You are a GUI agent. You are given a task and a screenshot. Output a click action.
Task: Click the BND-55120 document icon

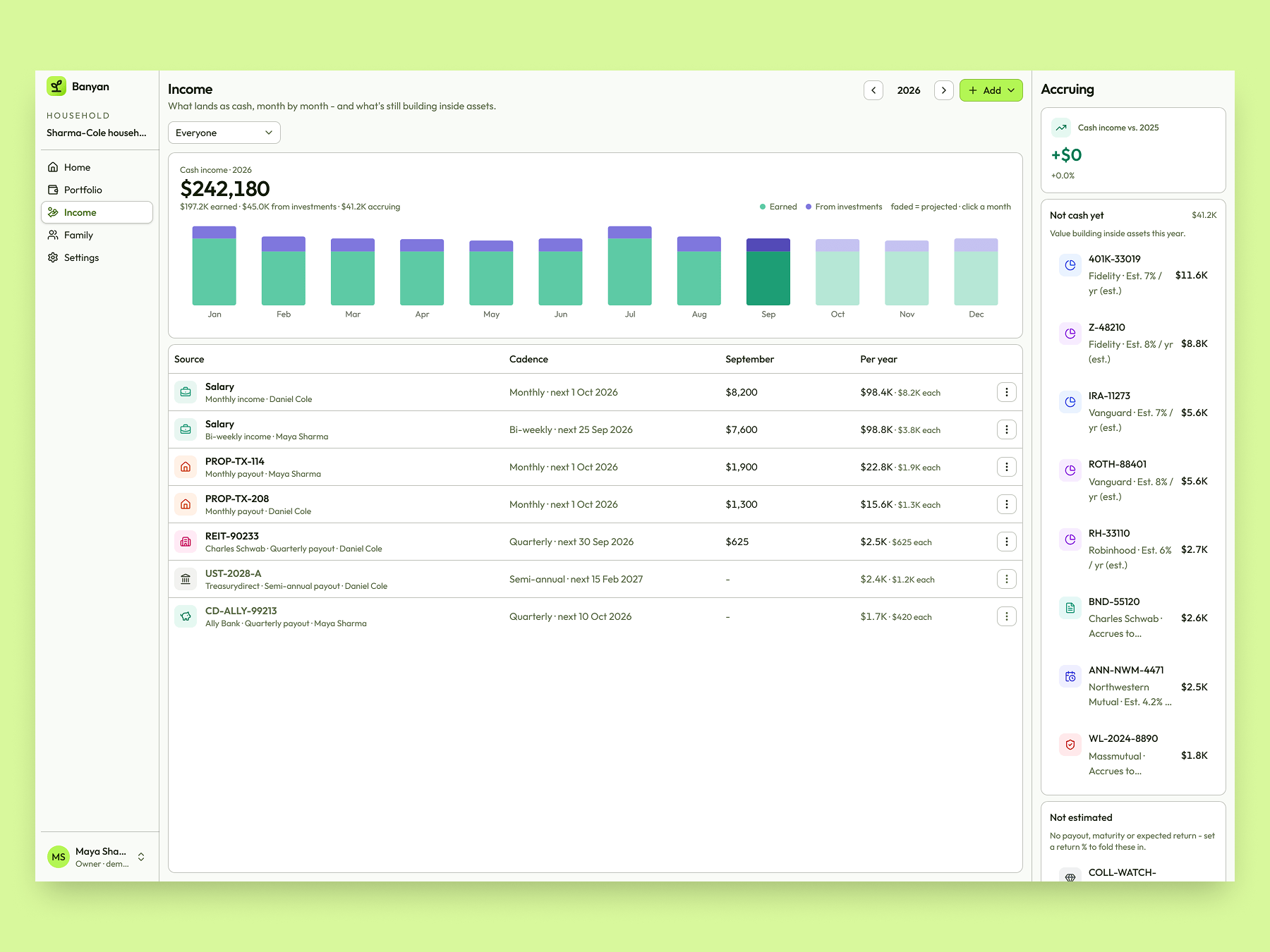(1070, 608)
